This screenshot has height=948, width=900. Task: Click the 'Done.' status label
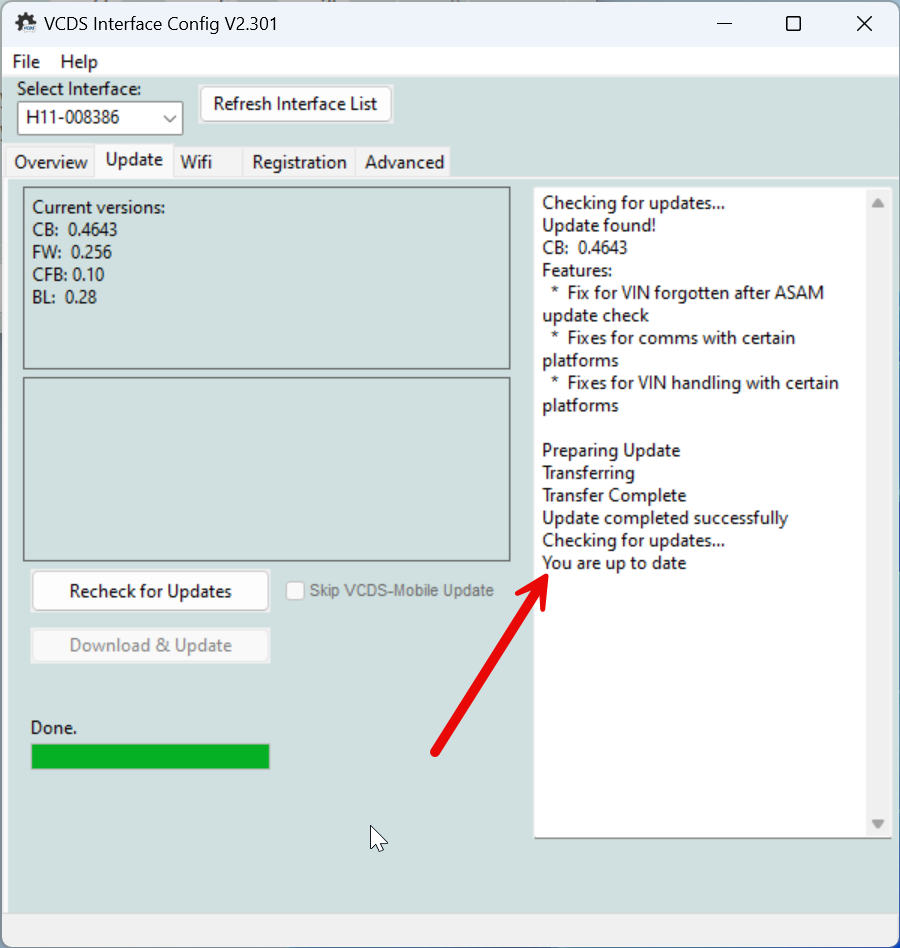[x=54, y=727]
